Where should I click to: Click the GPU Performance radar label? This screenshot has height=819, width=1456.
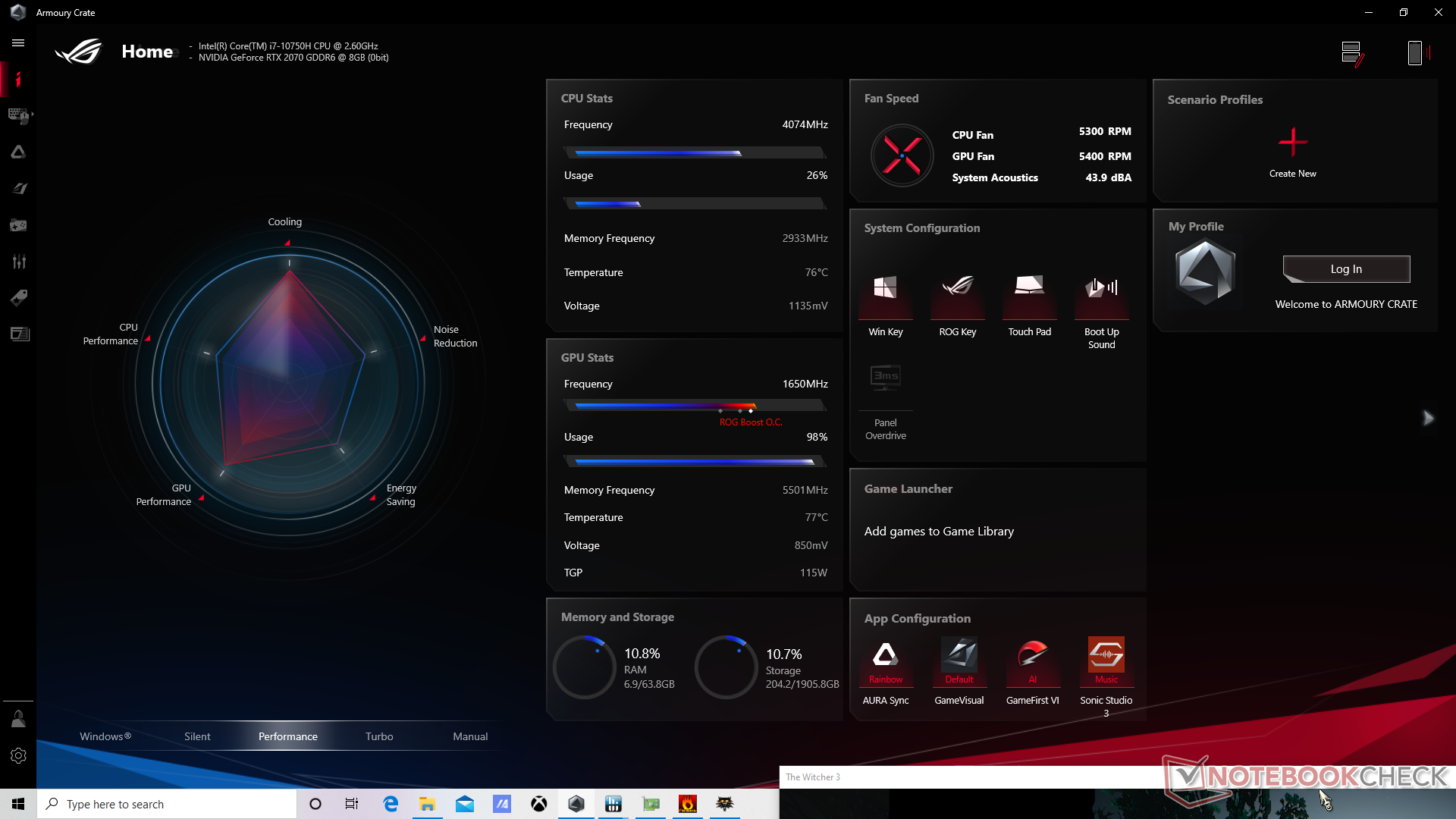point(164,494)
